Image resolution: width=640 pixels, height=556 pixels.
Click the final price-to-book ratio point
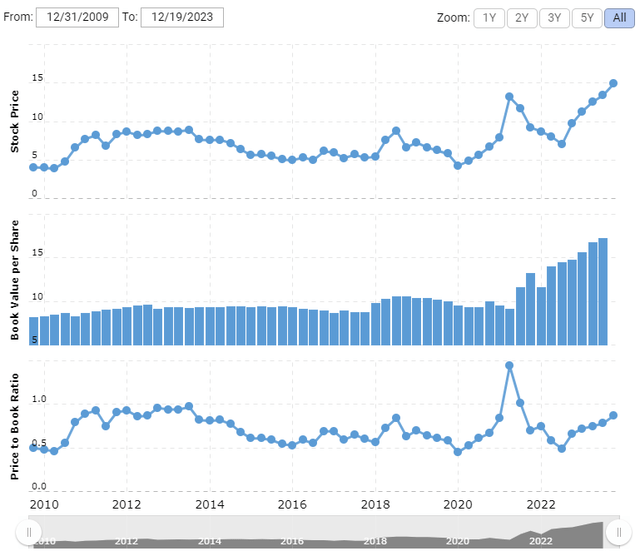(613, 415)
